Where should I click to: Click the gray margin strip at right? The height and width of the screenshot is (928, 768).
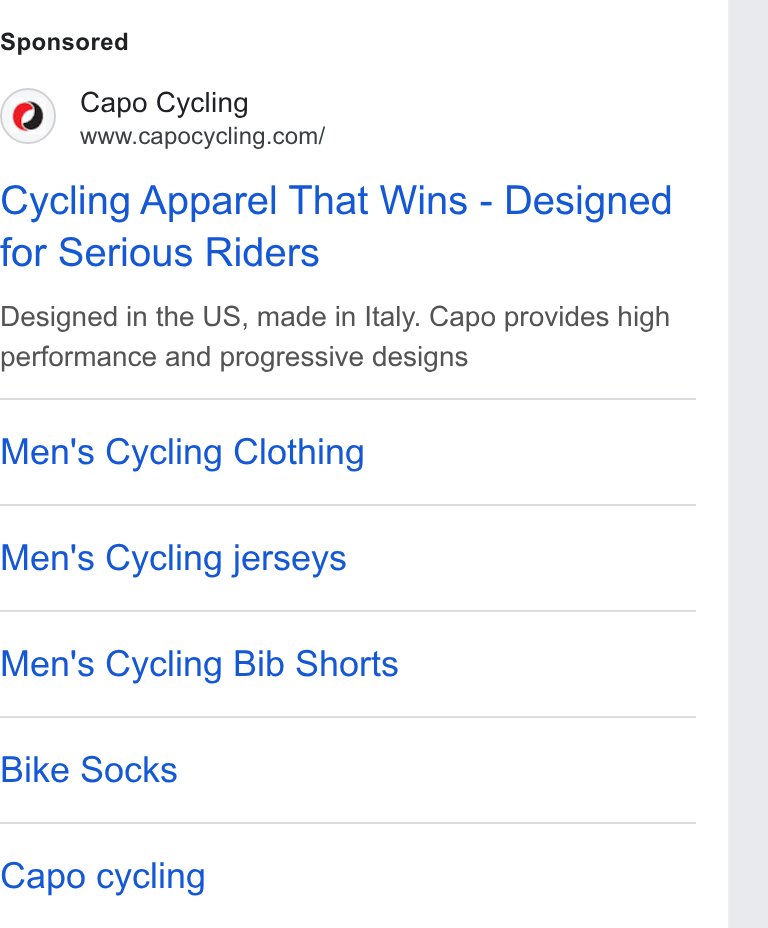(748, 464)
